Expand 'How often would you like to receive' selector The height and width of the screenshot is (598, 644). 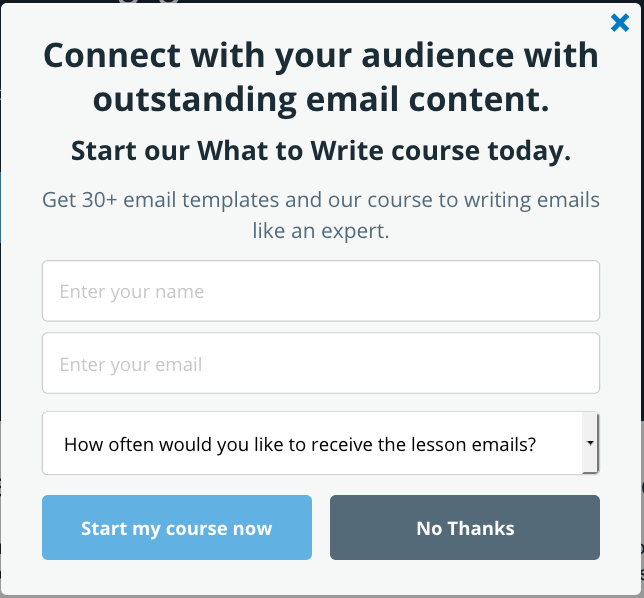point(321,443)
